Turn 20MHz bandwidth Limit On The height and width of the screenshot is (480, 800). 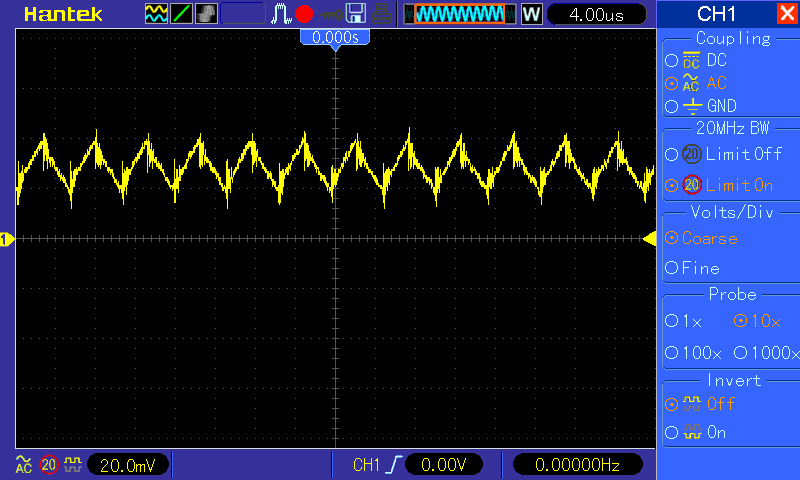pos(719,185)
